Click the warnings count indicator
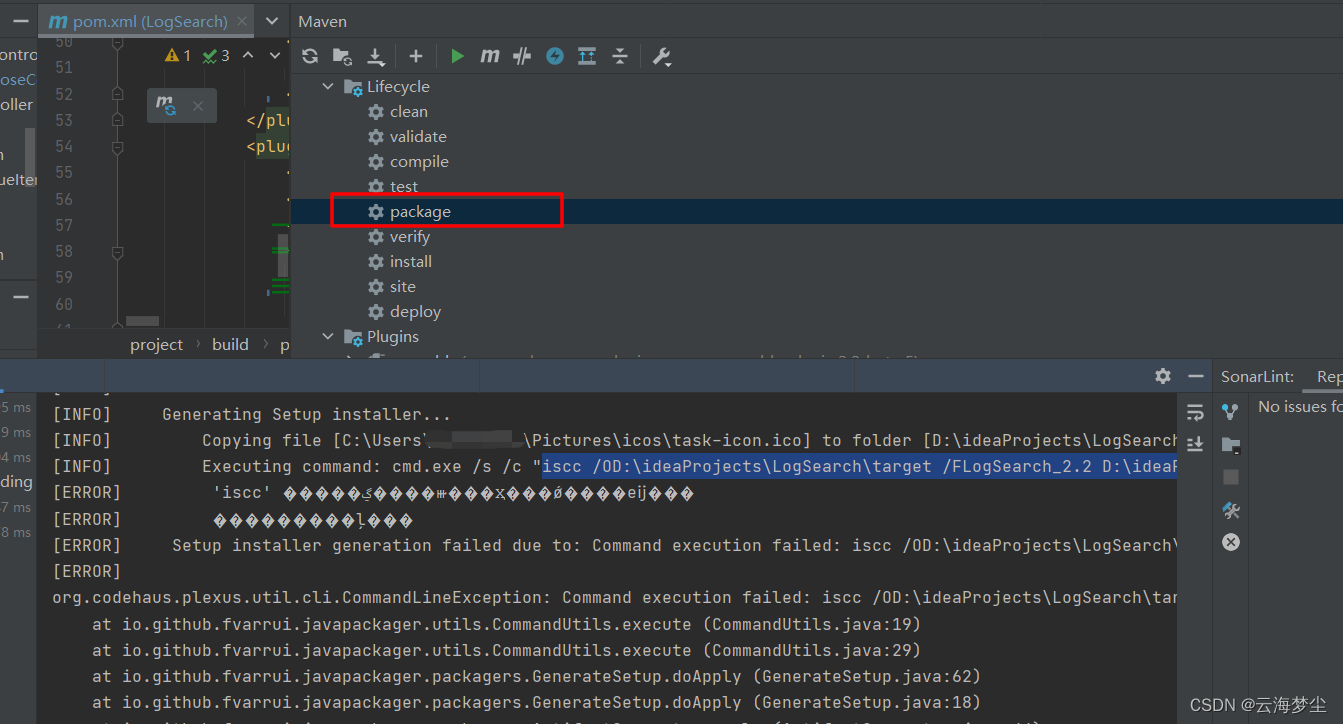Screen dimensions: 1343x724 coord(178,56)
